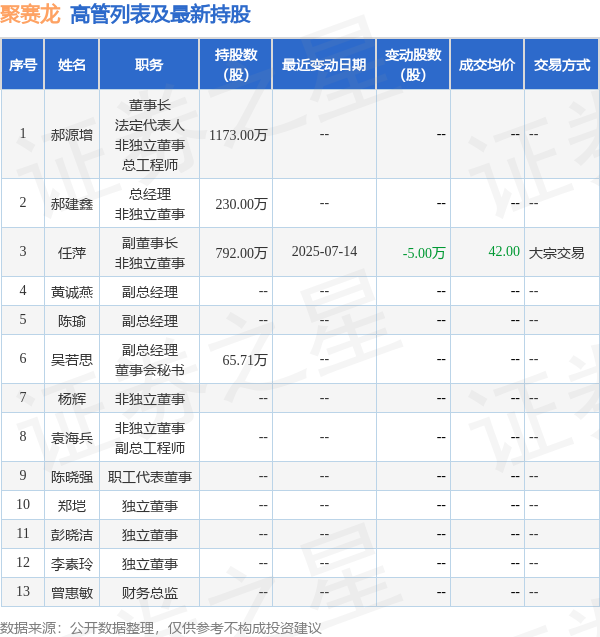Click the 1173.00万 shareholding value
This screenshot has height=637, width=600.
click(x=238, y=135)
